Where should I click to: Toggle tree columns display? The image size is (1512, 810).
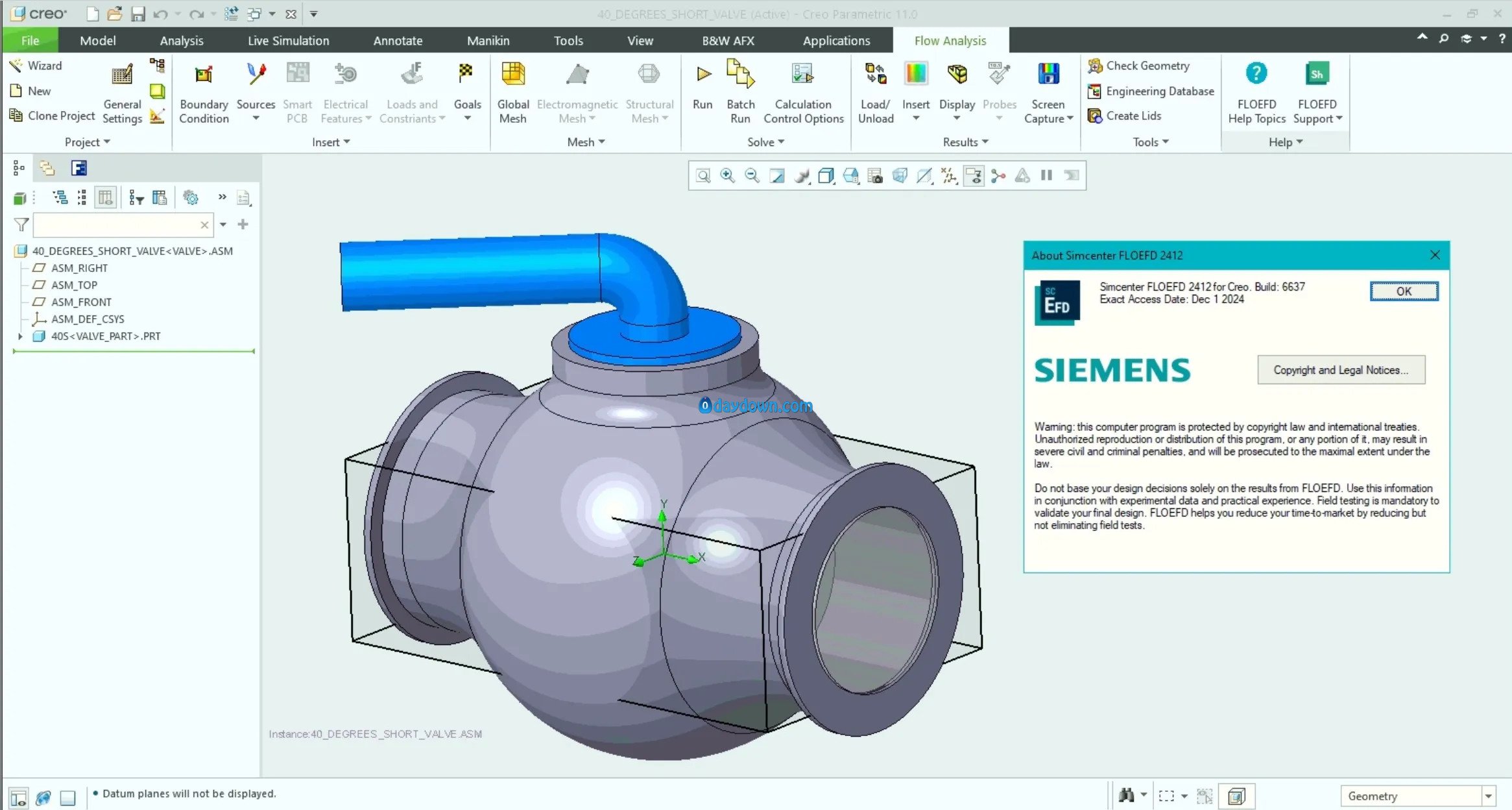pos(105,198)
